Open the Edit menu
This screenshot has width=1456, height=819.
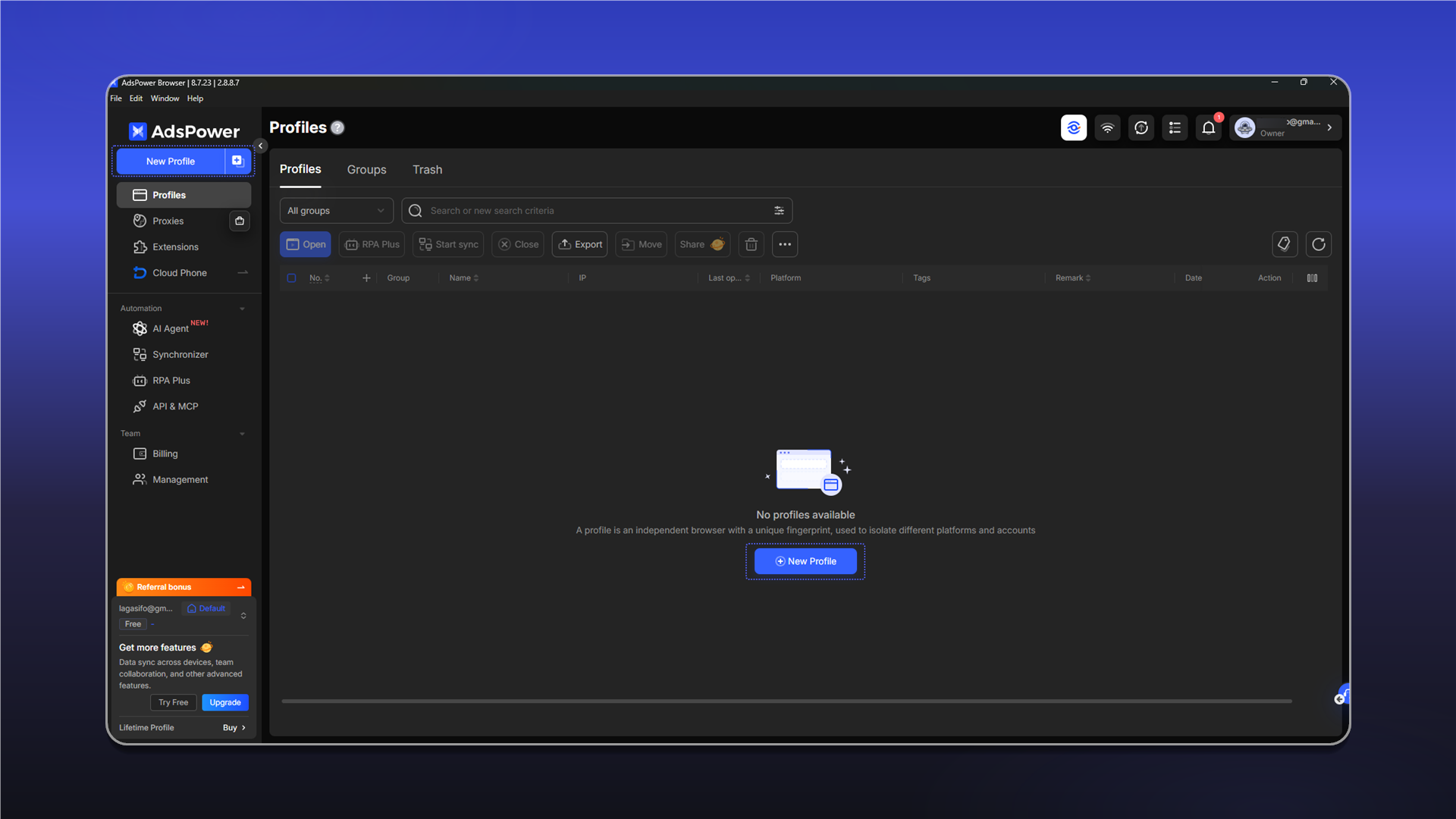coord(136,99)
